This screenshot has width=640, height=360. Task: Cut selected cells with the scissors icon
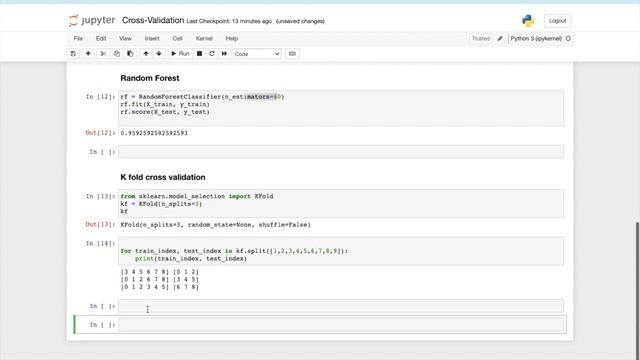[103, 54]
